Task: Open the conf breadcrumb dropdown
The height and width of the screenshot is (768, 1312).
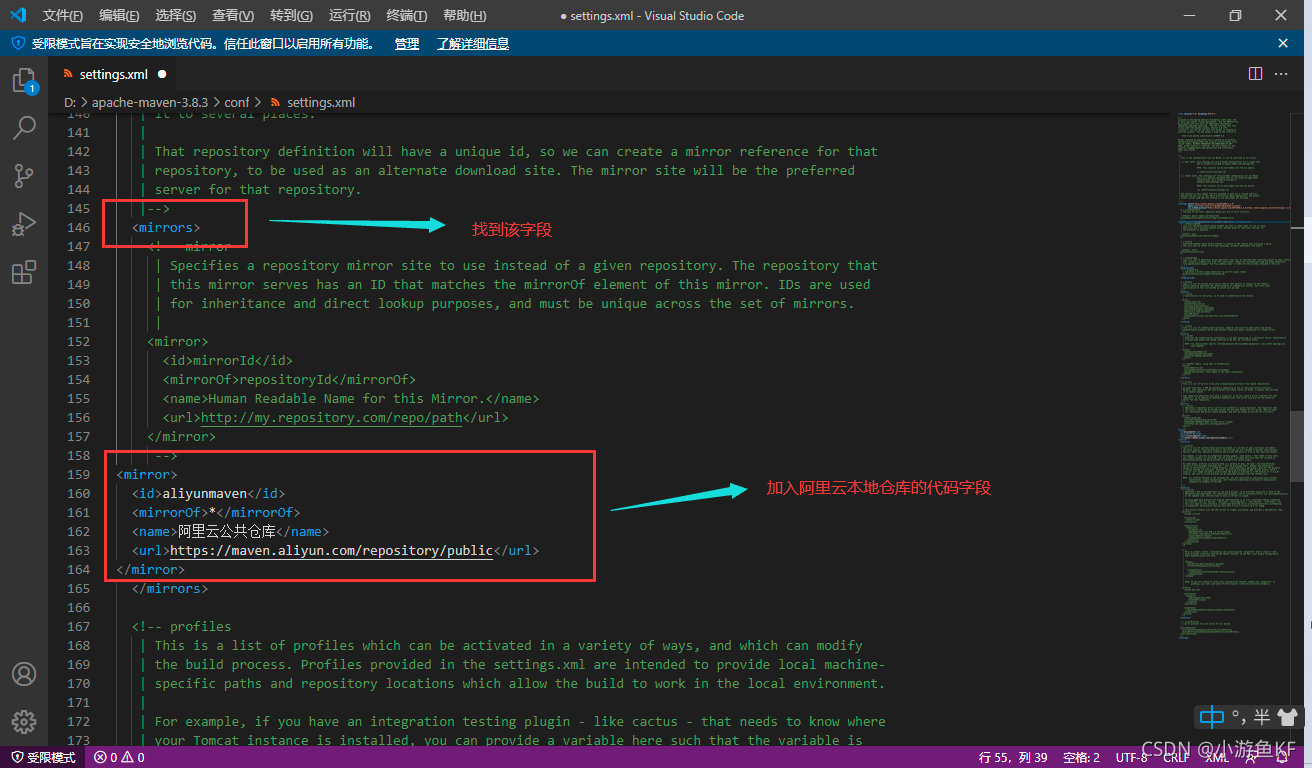Action: tap(237, 102)
